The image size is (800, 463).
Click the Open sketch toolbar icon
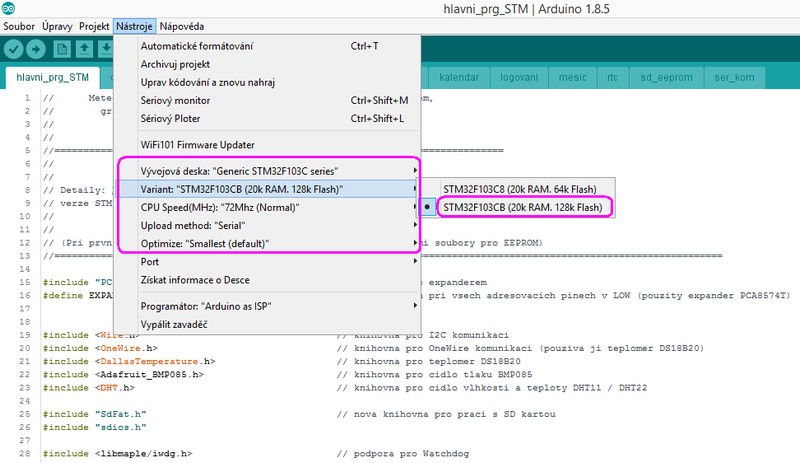pyautogui.click(x=84, y=50)
